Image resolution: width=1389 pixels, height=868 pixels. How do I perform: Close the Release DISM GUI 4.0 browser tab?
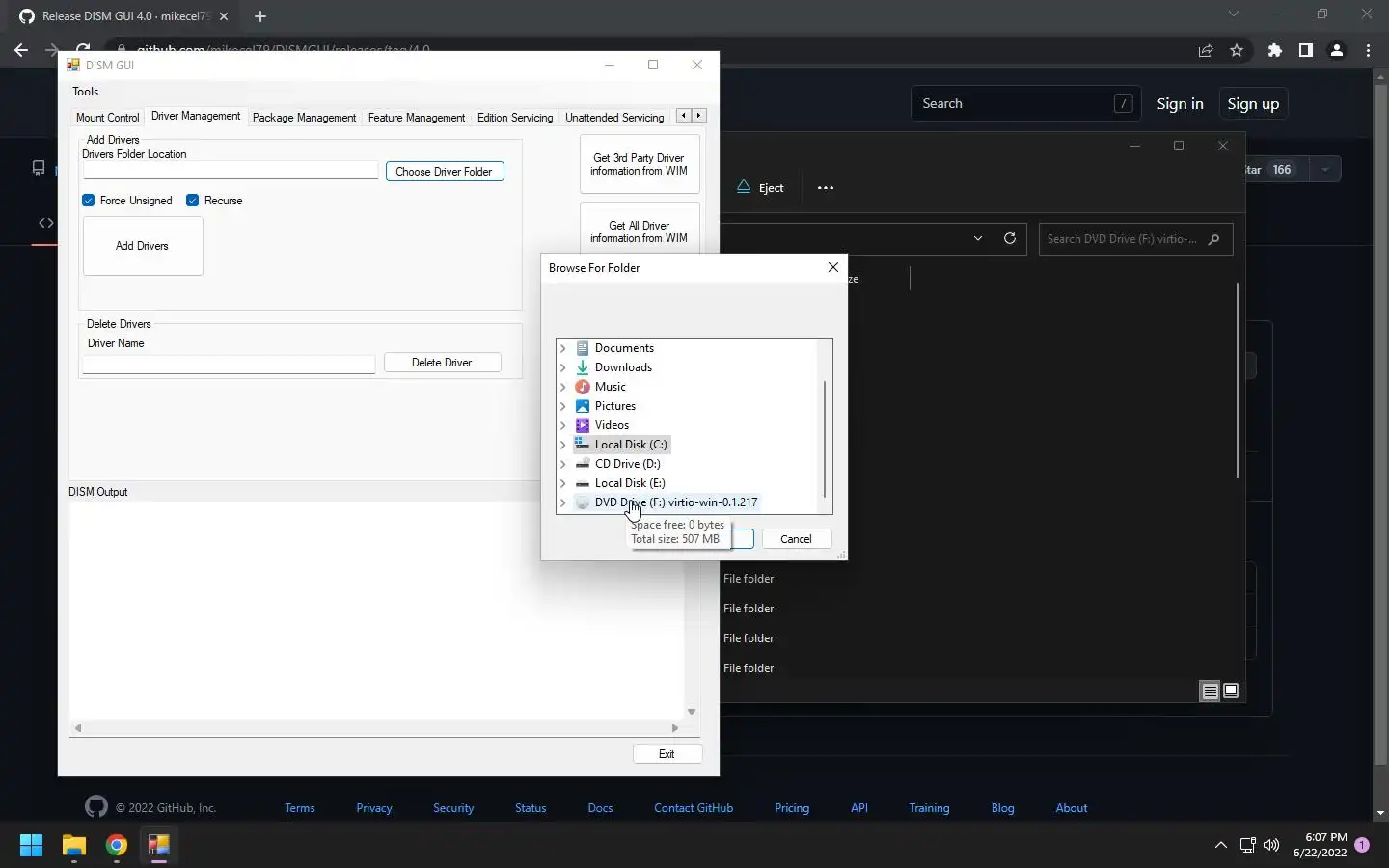coord(224,16)
